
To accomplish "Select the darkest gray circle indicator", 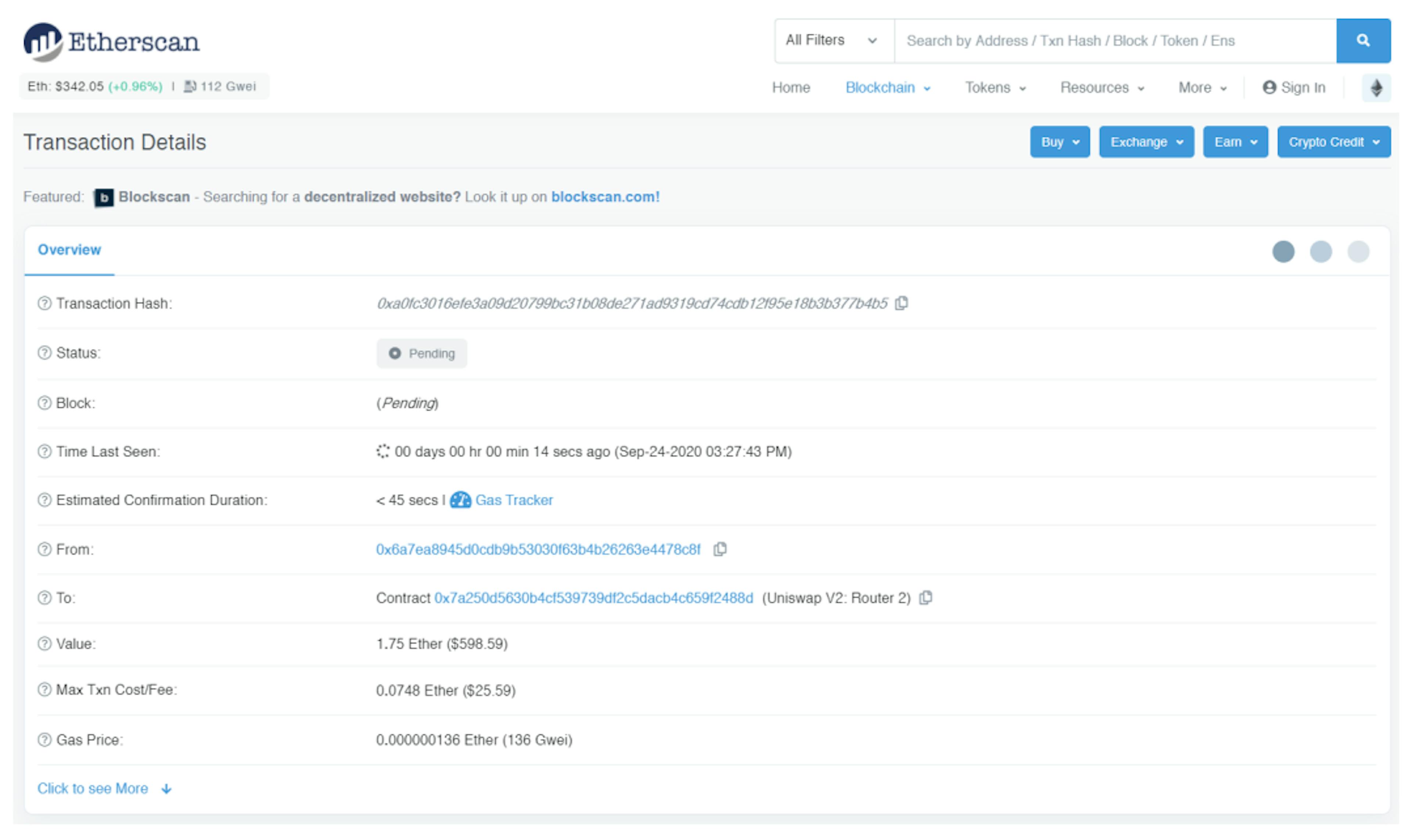I will tap(1283, 251).
